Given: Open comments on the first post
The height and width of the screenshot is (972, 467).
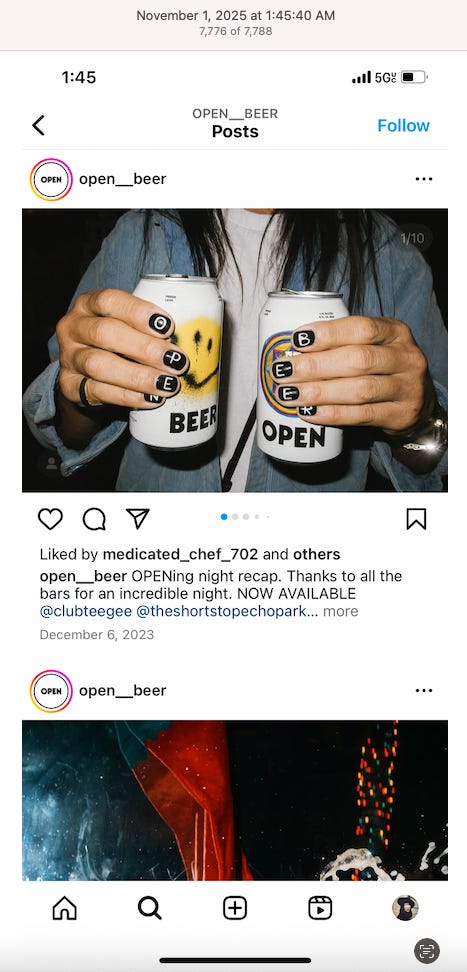Looking at the screenshot, I should coord(94,519).
